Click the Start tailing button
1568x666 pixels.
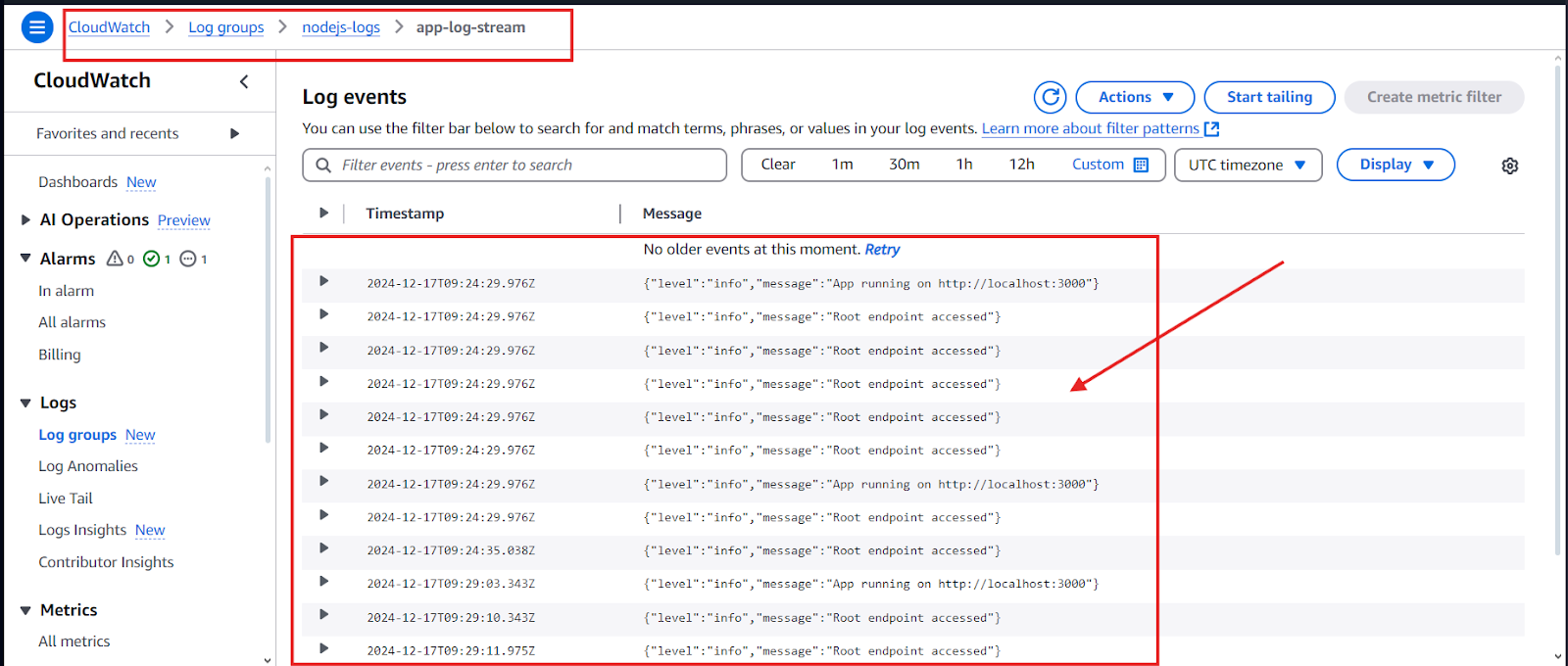[1269, 97]
